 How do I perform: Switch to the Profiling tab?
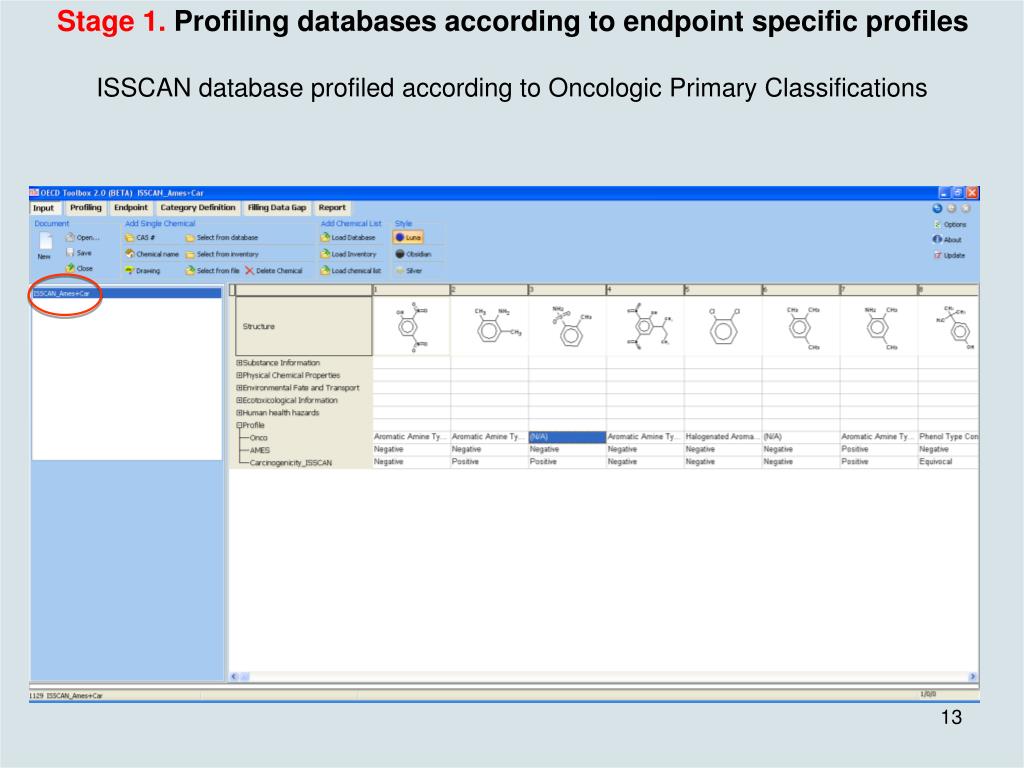coord(86,208)
